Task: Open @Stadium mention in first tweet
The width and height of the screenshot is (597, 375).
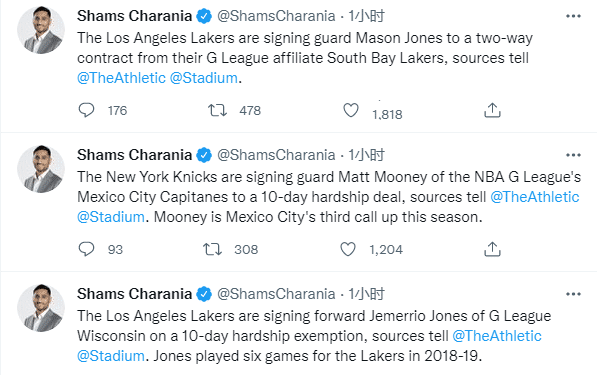Action: point(204,78)
